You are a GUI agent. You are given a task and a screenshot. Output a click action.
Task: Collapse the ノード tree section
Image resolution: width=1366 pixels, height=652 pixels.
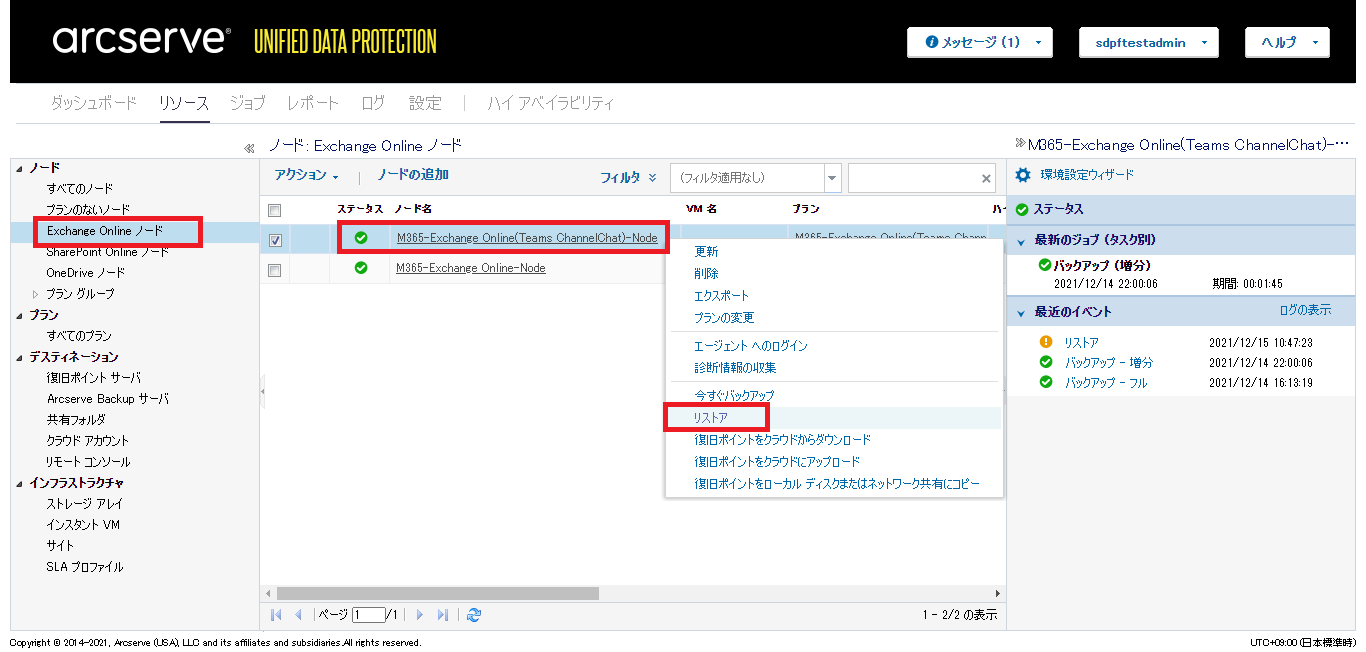pyautogui.click(x=19, y=168)
